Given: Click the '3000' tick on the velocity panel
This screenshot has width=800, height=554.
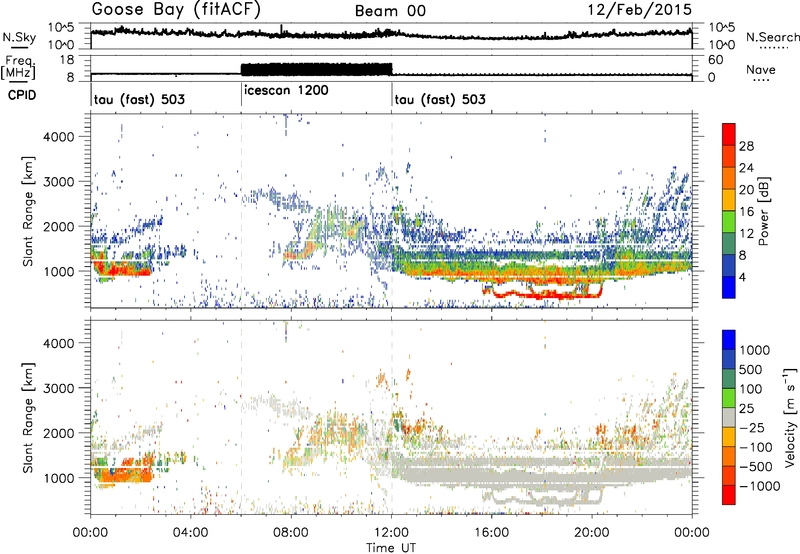Looking at the screenshot, I should 58,388.
